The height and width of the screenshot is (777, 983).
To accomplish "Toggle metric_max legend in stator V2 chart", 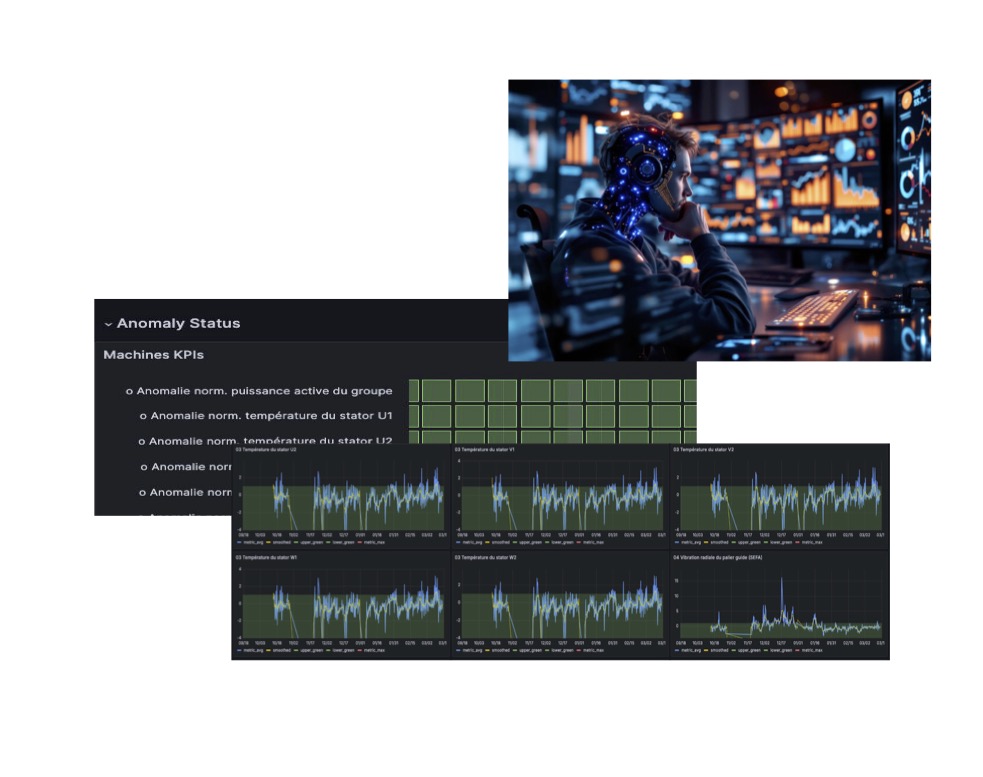I will 809,542.
